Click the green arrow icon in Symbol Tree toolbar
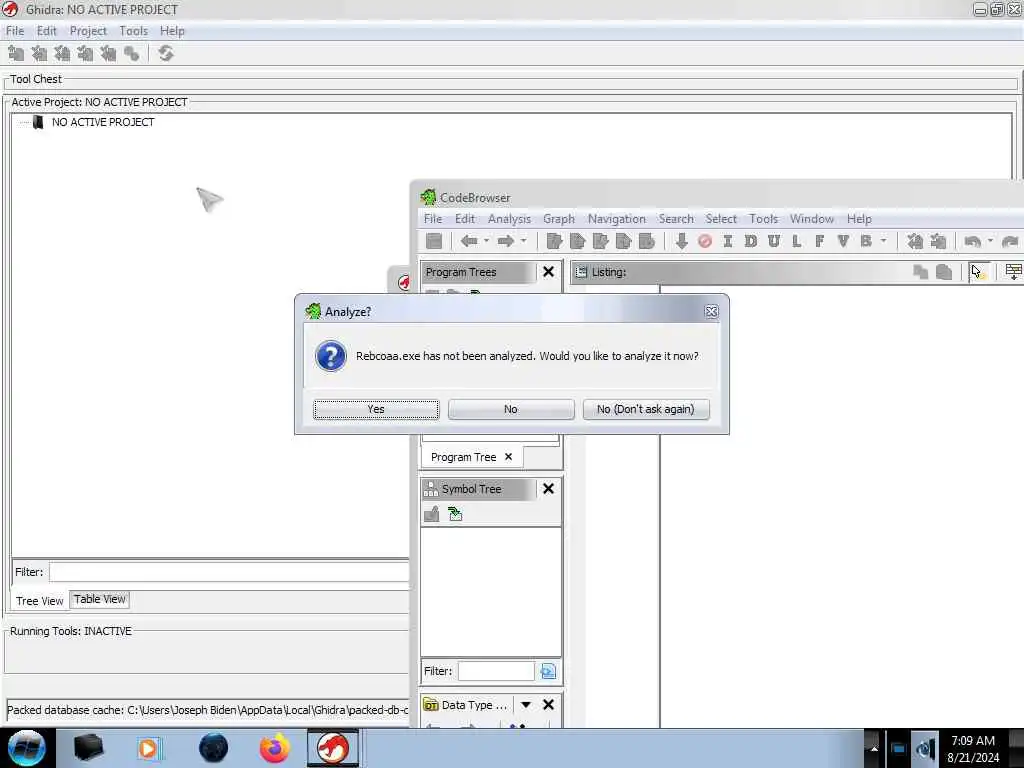1024x768 pixels. [456, 514]
